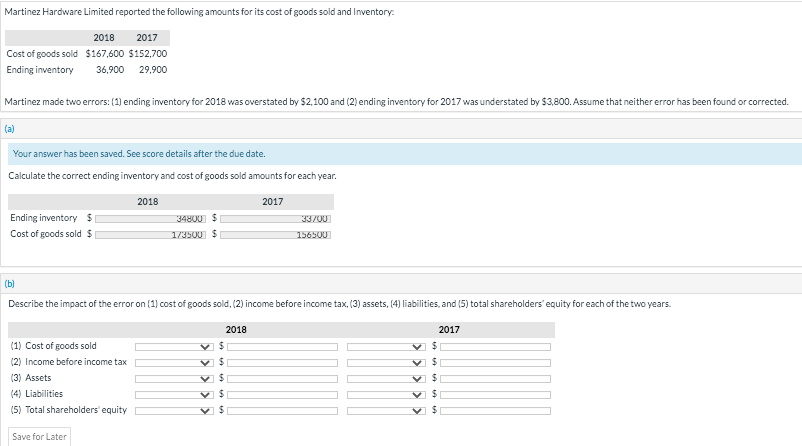Open 2018 Assets impact dropdown
802x446 pixels.
174,379
